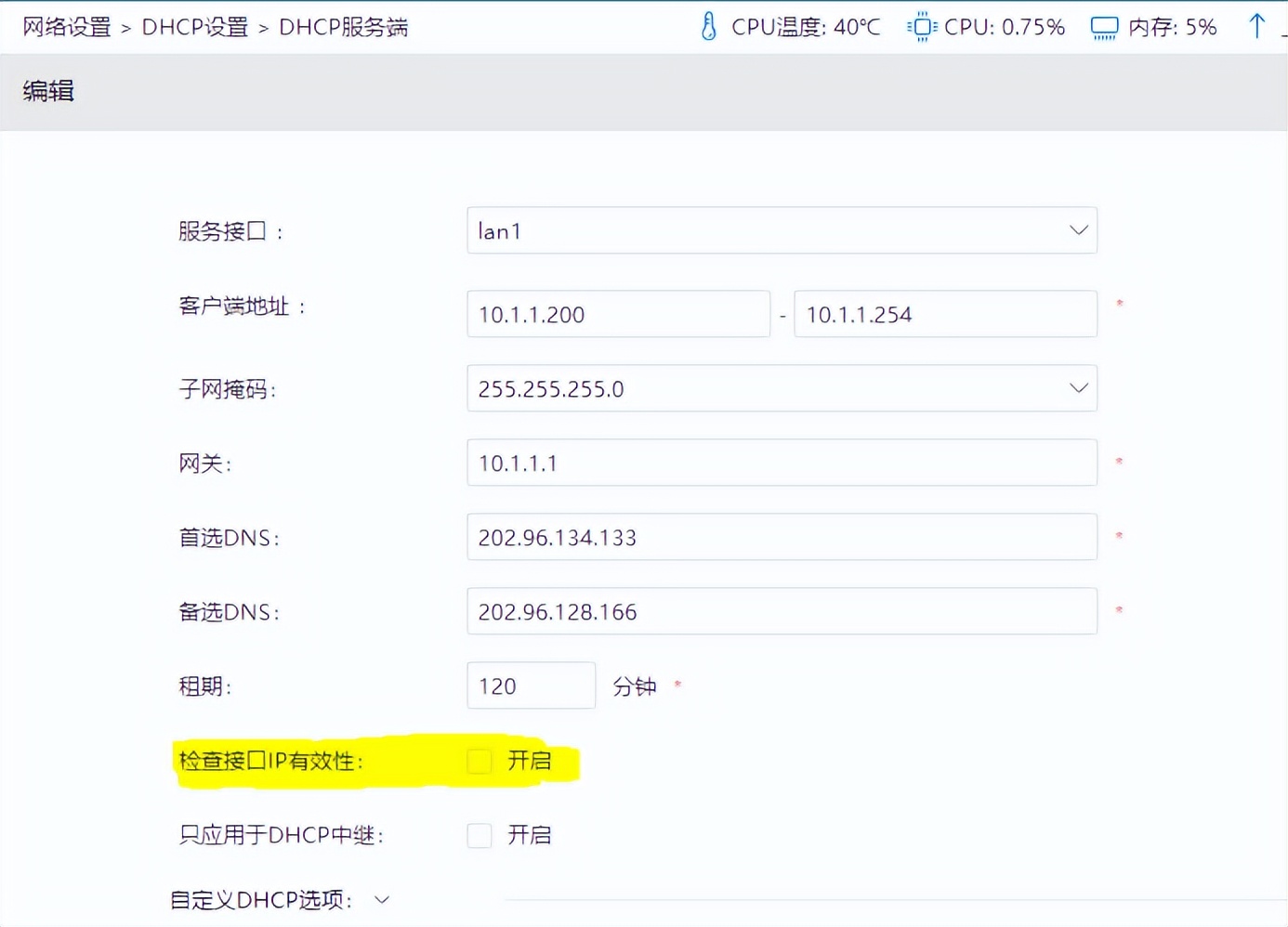Screen dimensions: 1288x927
Task: Click the start address field 10.1.1.200
Action: pos(618,314)
